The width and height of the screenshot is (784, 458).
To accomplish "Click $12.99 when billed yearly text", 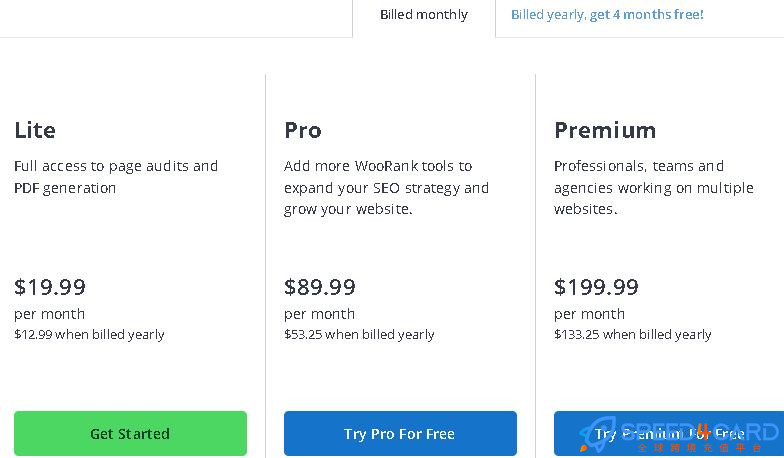I will click(x=89, y=334).
